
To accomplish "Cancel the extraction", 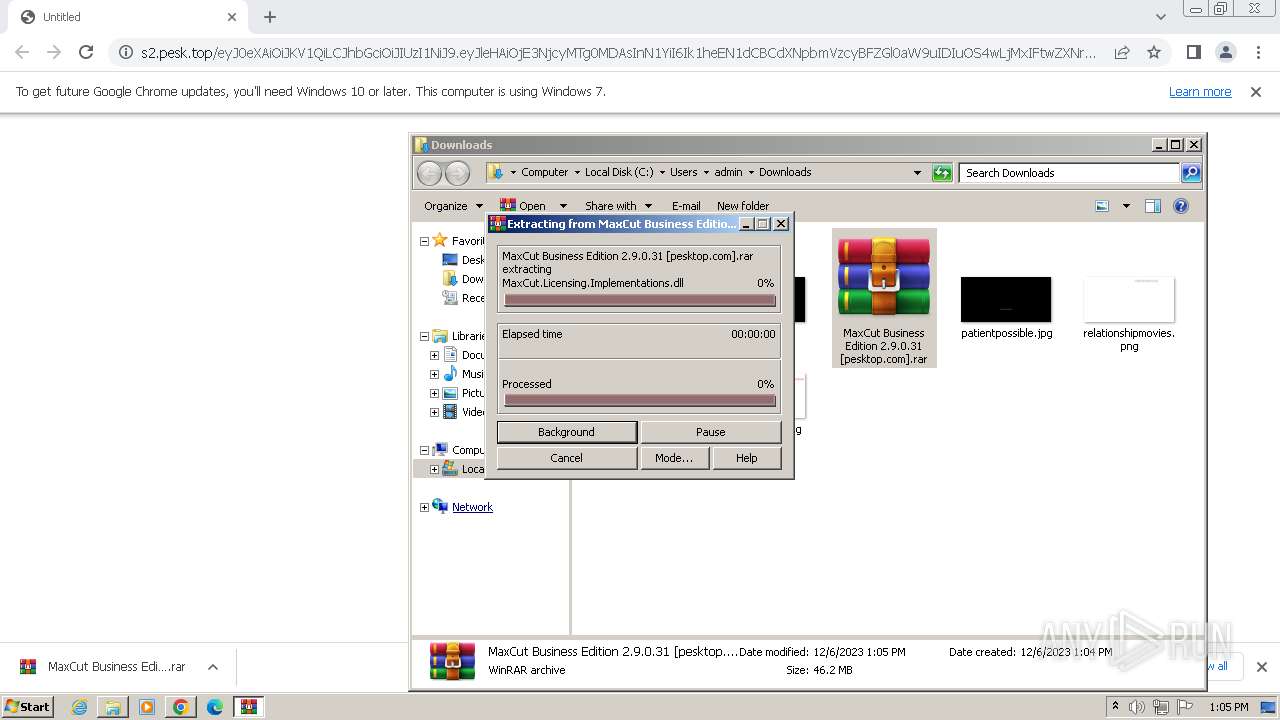I will [566, 458].
